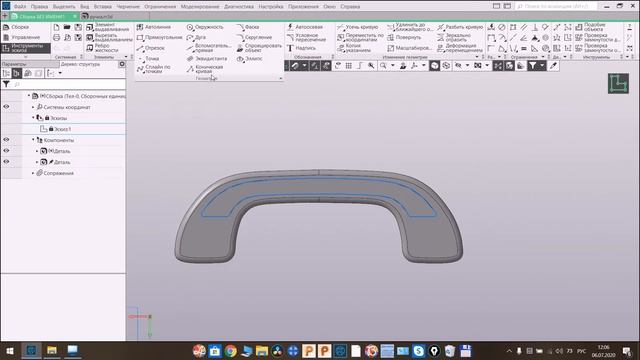Run Проверка замкнутости middle-row tool
The width and height of the screenshot is (640, 360).
pos(598,38)
